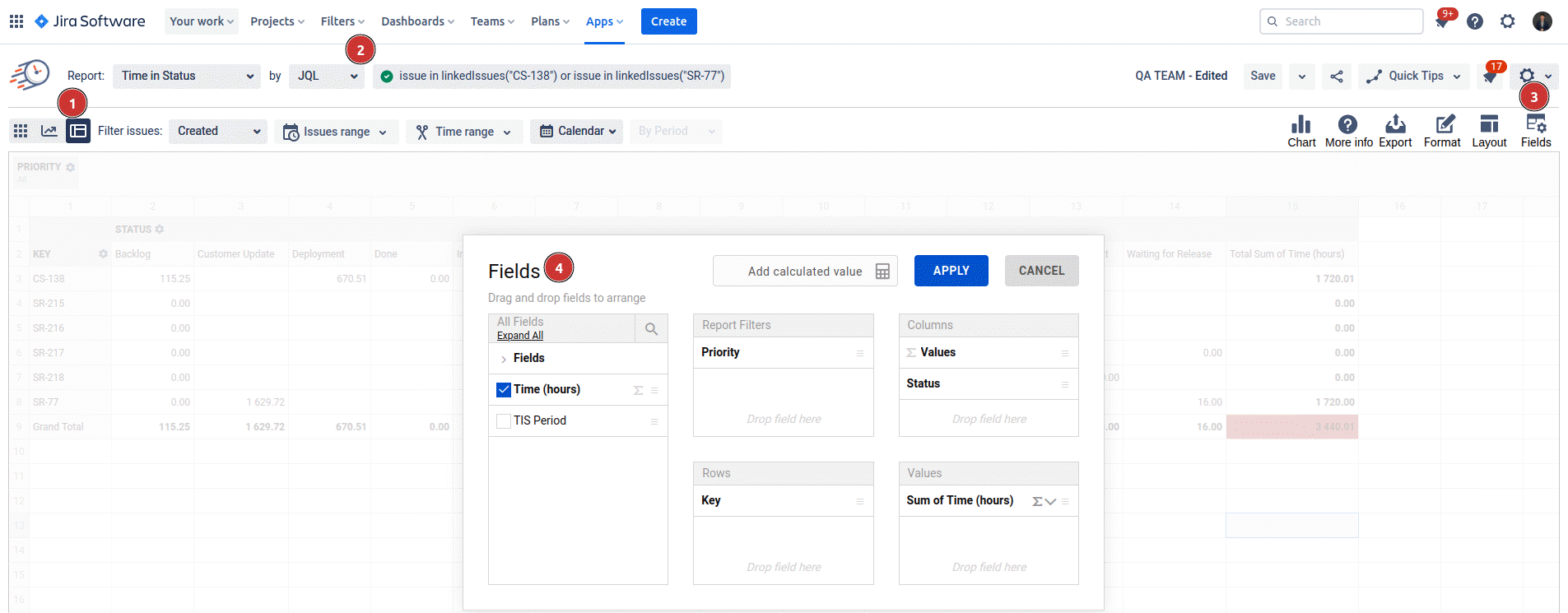The image size is (1568, 613).
Task: Open the Projects menu
Action: [x=277, y=21]
